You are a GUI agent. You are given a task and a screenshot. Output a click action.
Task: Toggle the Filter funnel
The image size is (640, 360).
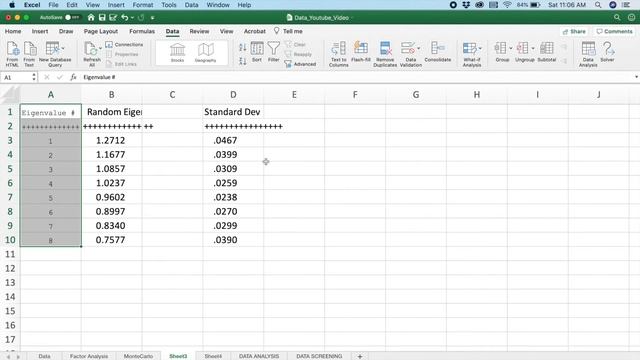[x=273, y=52]
